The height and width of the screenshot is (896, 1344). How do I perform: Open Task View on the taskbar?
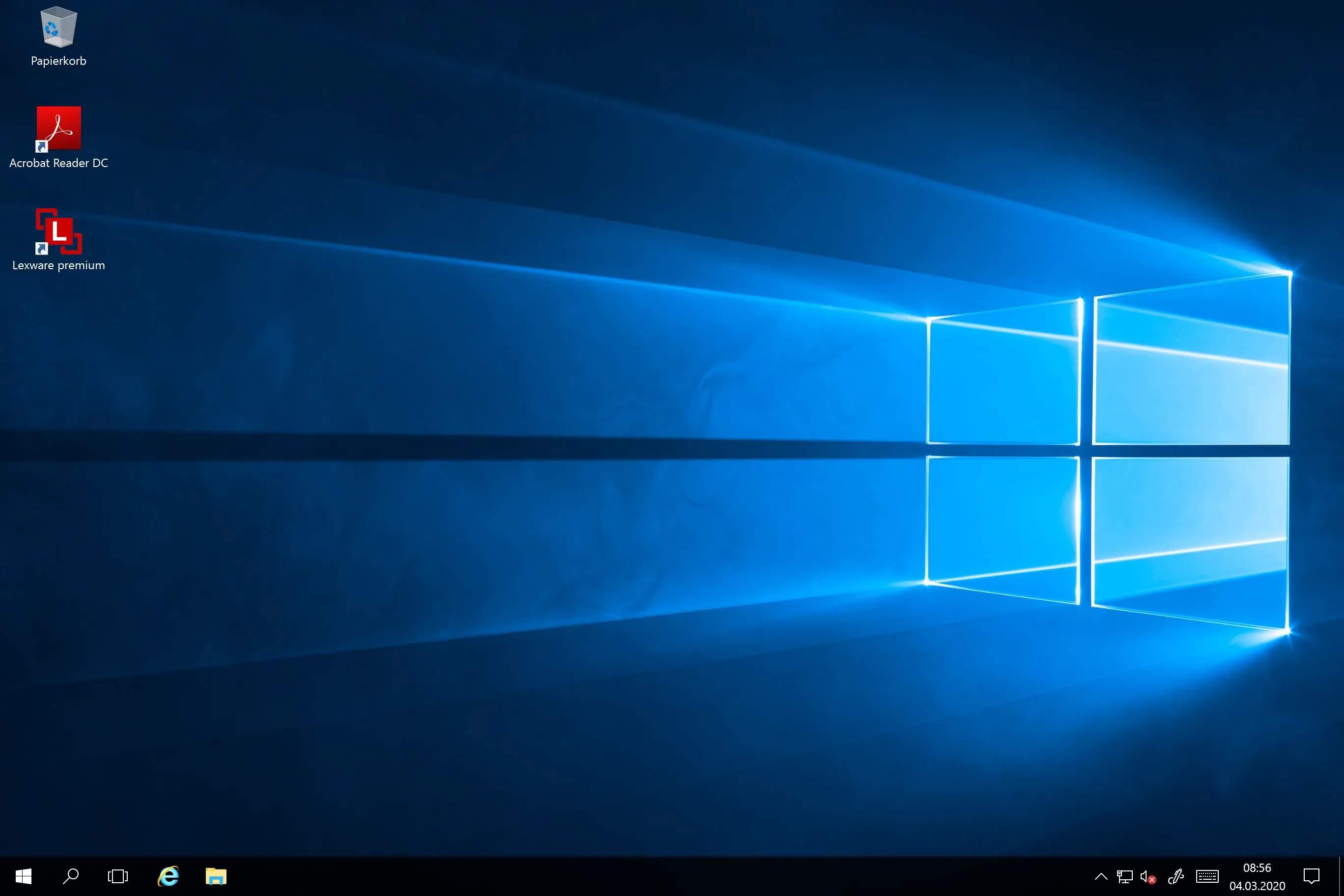click(118, 876)
